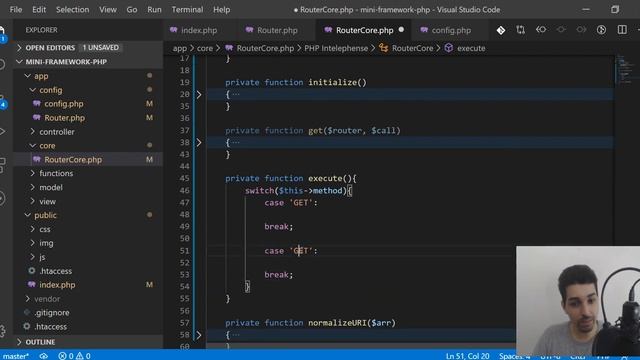Image resolution: width=640 pixels, height=360 pixels.
Task: Click the execute function name on line 45
Action: coord(325,178)
